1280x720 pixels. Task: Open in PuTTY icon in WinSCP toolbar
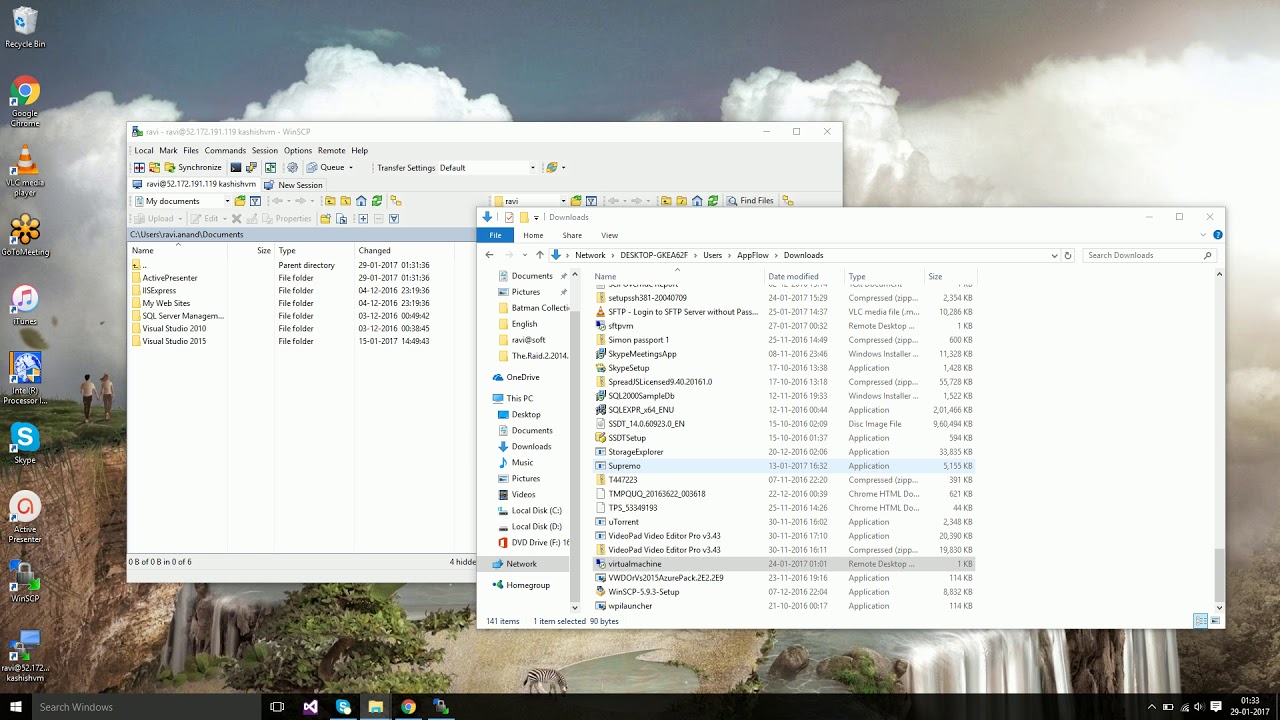click(x=251, y=167)
